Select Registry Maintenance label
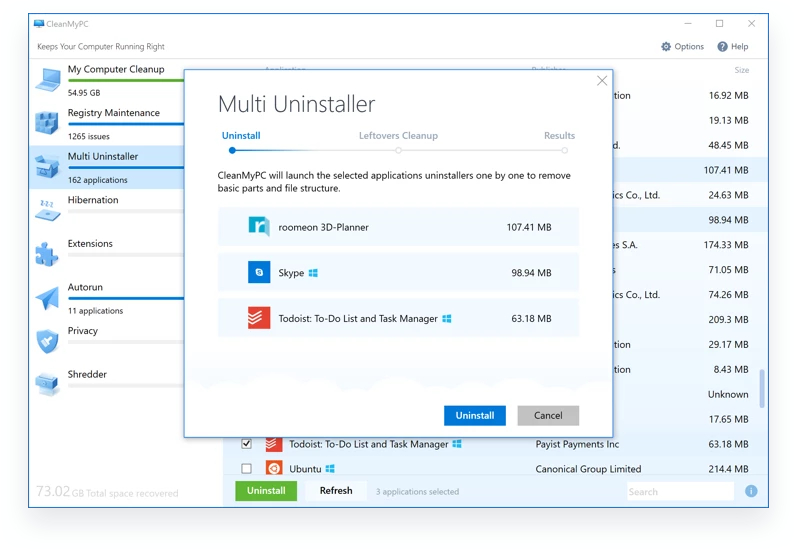The image size is (794, 549). 113,112
